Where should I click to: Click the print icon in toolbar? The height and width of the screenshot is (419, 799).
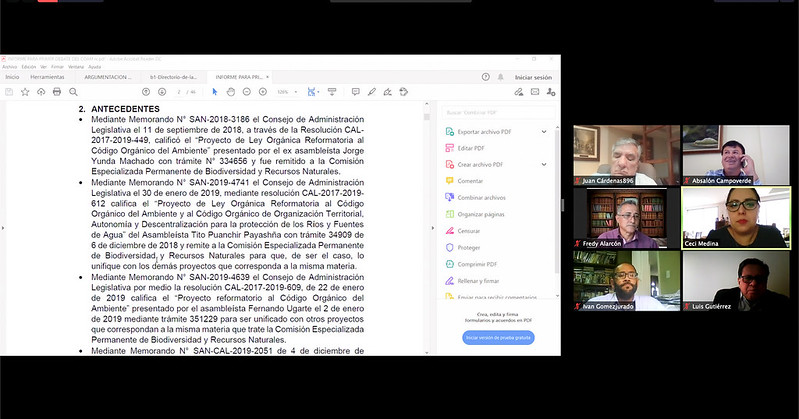point(57,92)
